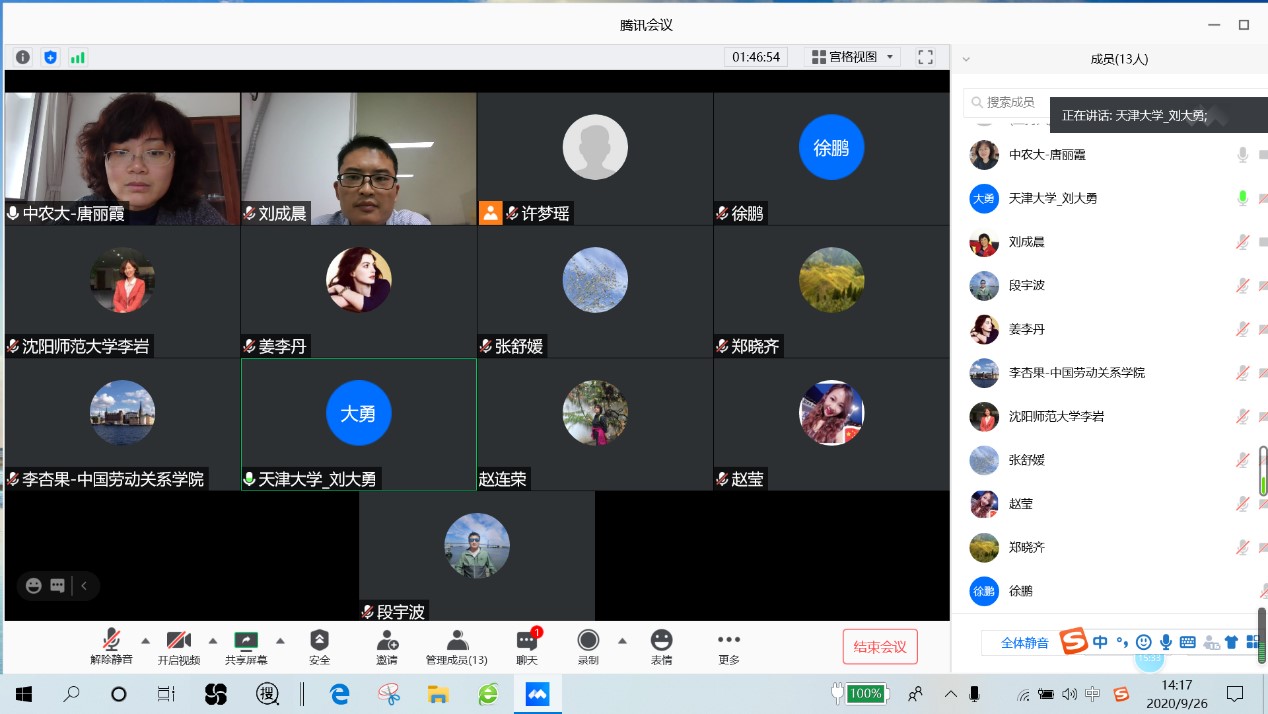1268x714 pixels.
Task: Open the 安全 security settings
Action: point(319,647)
